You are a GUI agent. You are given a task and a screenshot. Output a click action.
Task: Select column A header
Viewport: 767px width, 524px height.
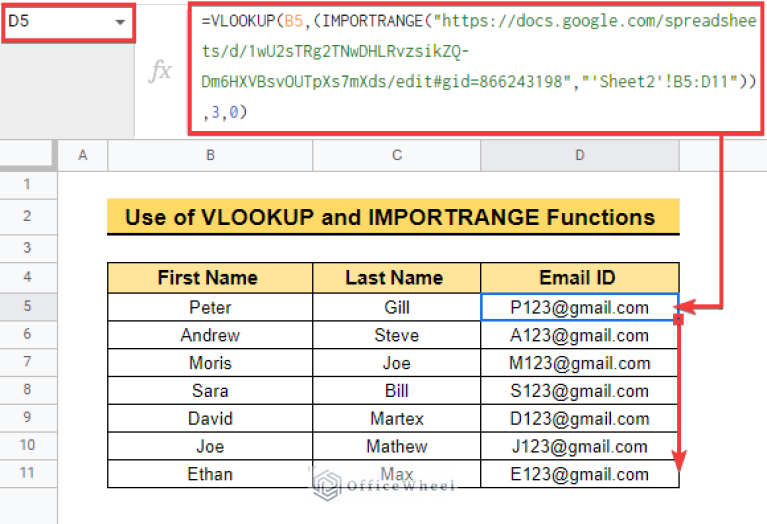pyautogui.click(x=82, y=155)
